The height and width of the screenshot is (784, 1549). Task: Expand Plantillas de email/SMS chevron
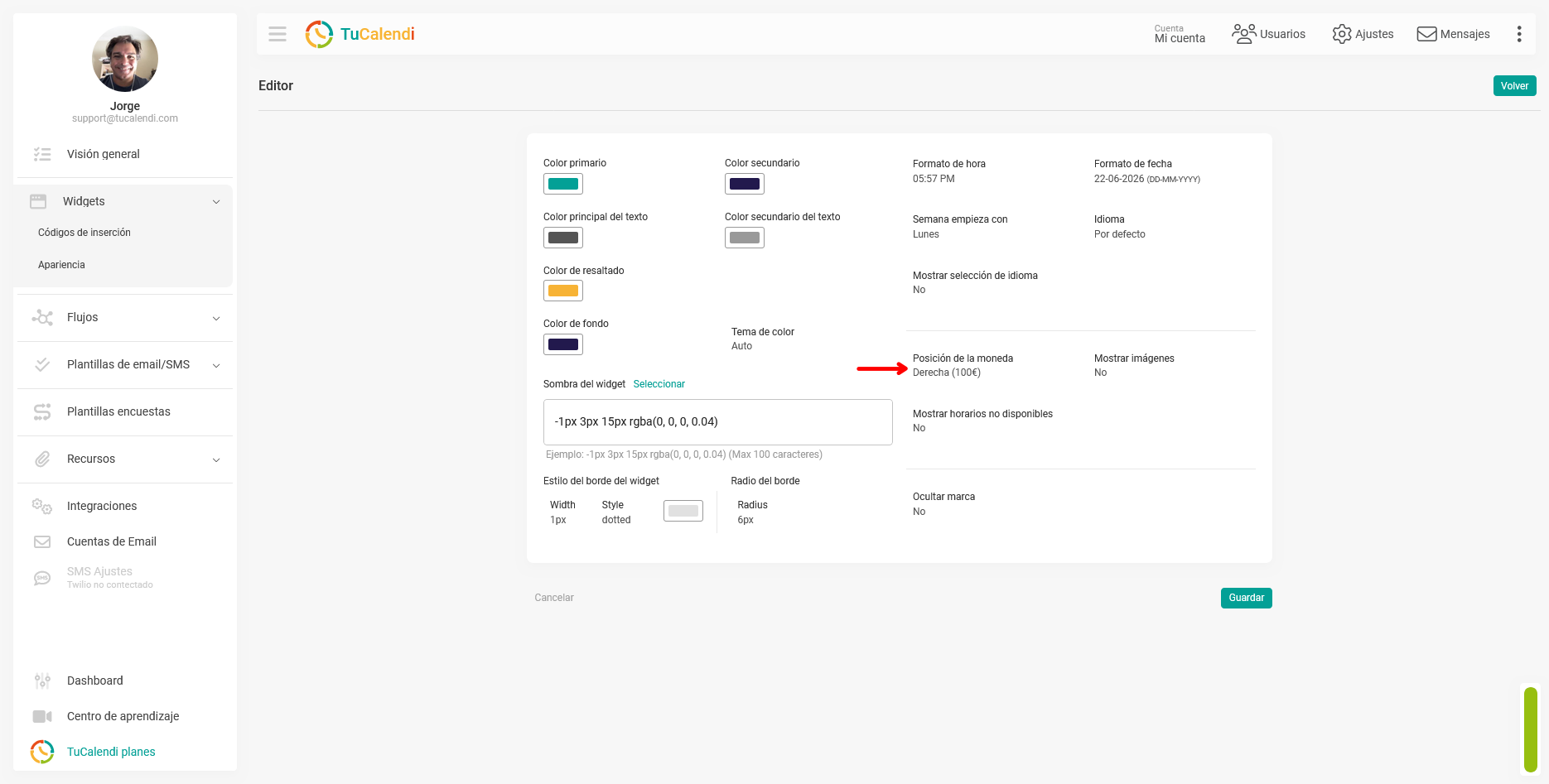216,365
